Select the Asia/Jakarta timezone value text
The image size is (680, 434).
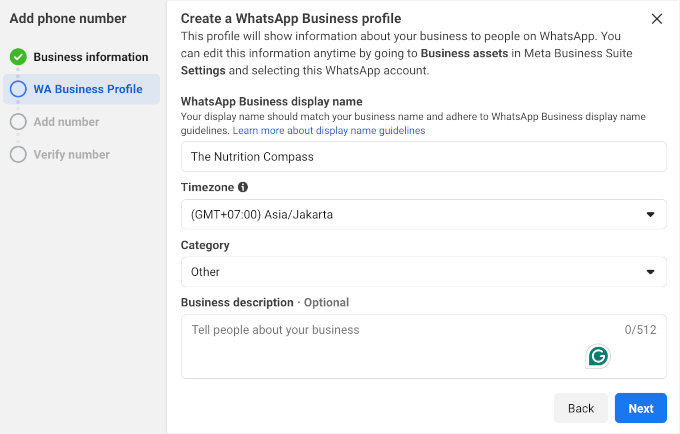coord(262,215)
